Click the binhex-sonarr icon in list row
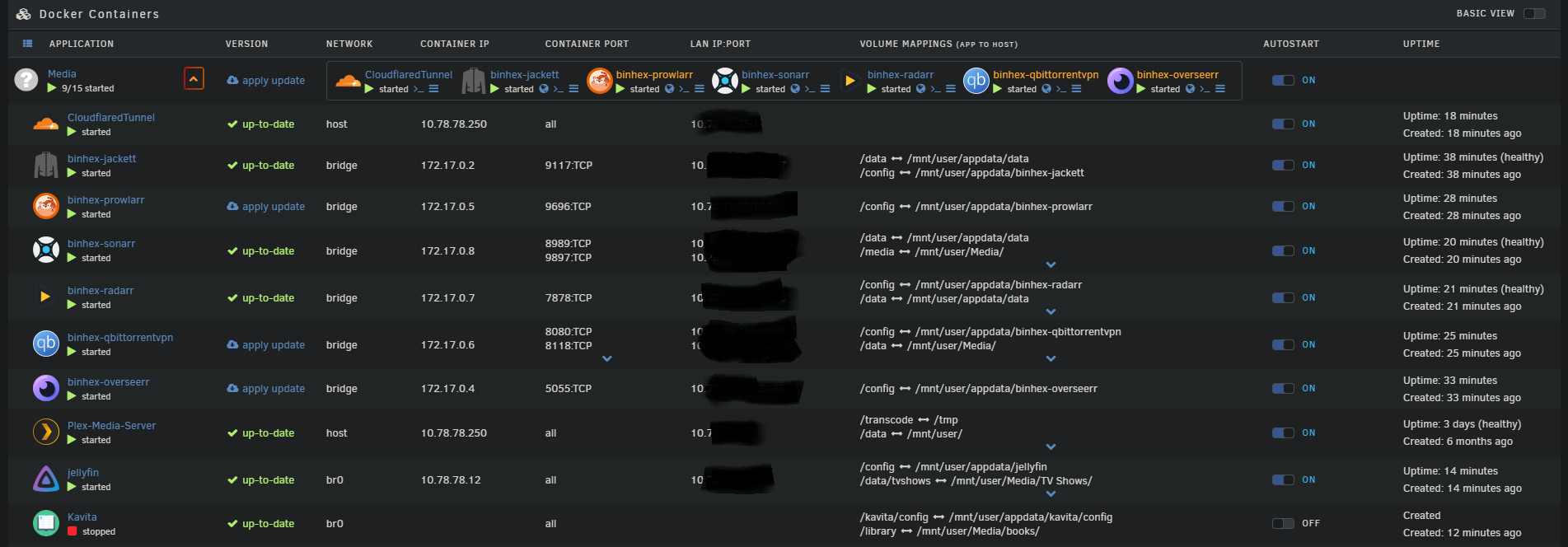The width and height of the screenshot is (1568, 547). click(x=45, y=250)
